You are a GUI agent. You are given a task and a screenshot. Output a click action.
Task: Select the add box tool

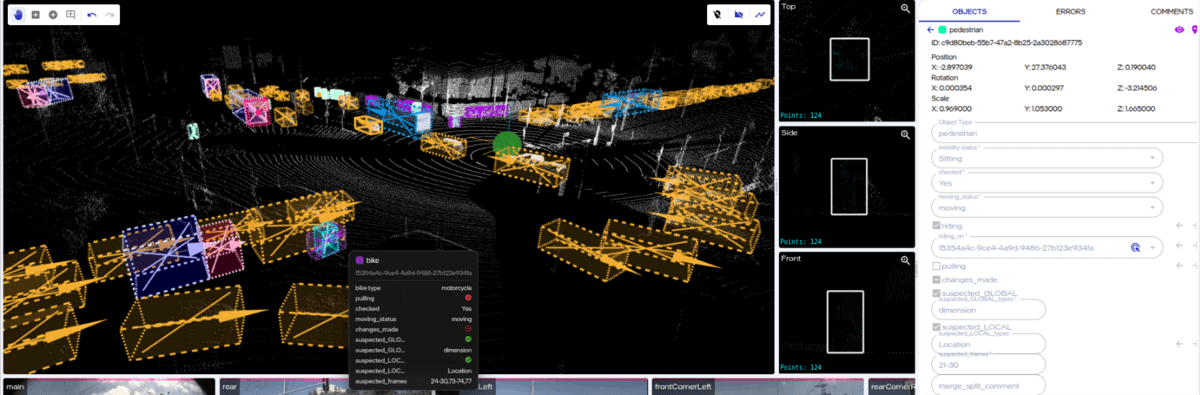[x=36, y=15]
